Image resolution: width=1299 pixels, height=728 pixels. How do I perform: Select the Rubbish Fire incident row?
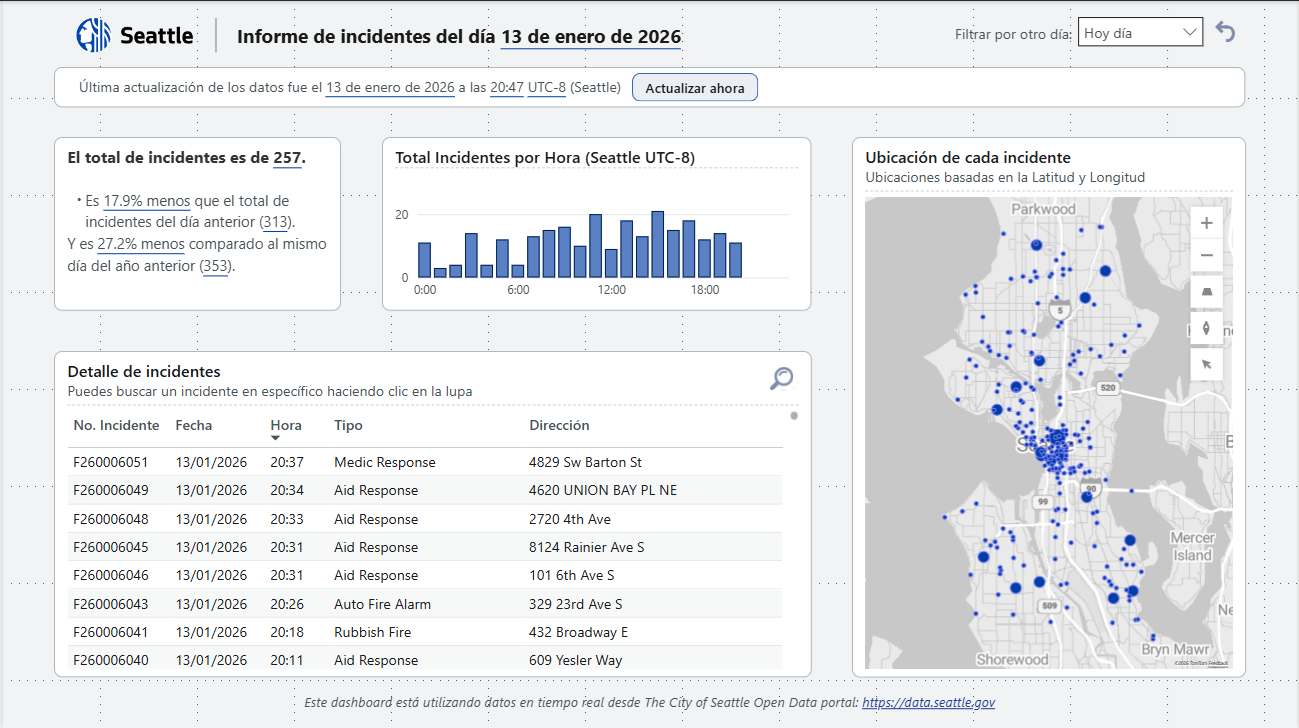coord(372,632)
